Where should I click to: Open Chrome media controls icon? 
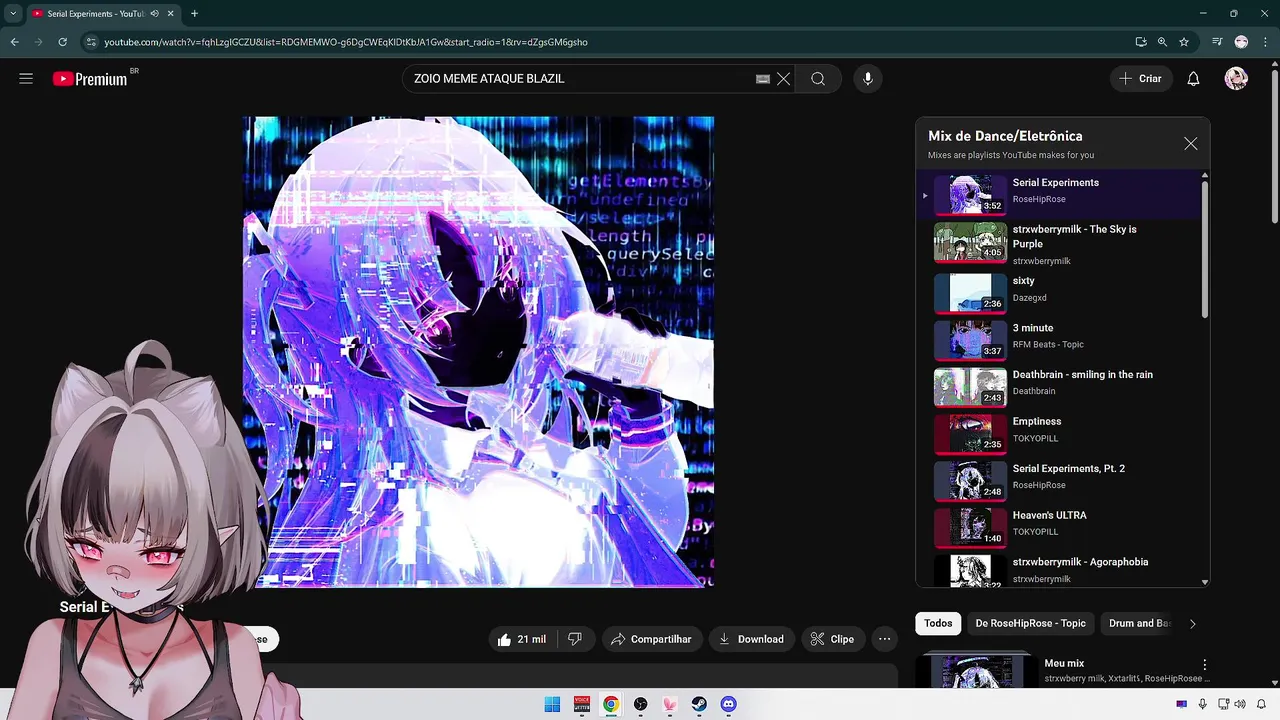pos(1217,42)
